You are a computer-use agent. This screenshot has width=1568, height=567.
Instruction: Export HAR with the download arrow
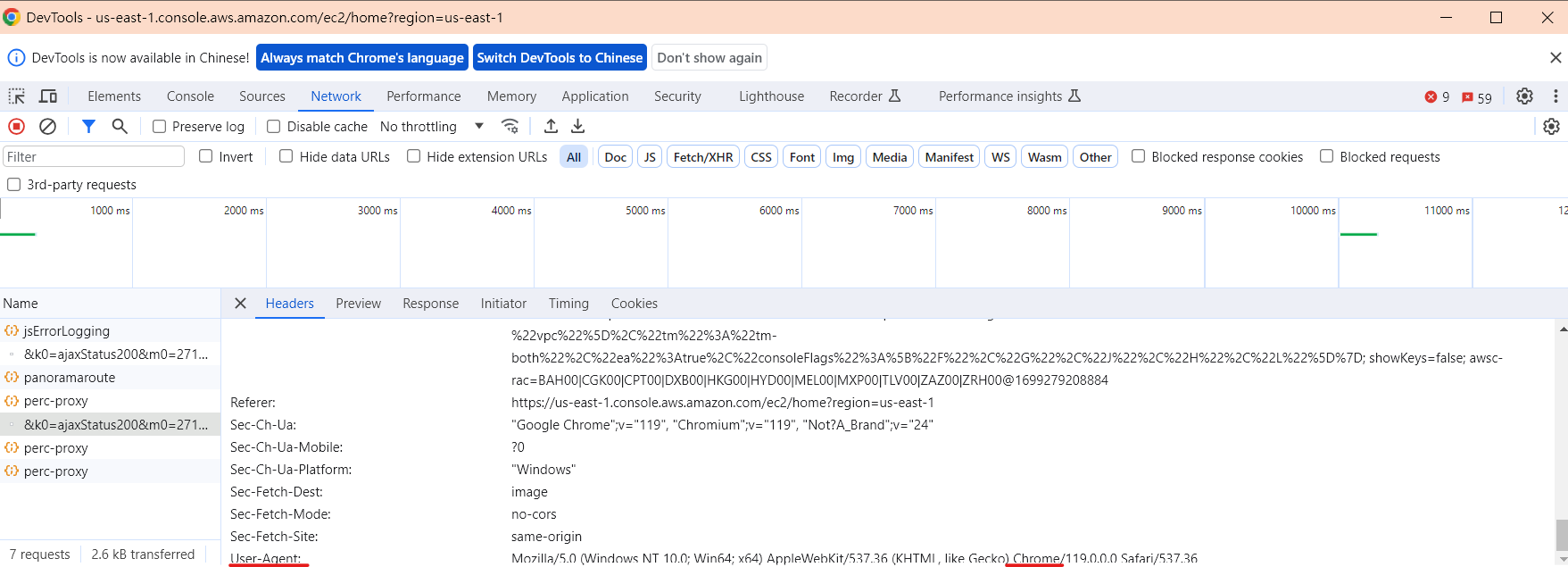point(578,127)
